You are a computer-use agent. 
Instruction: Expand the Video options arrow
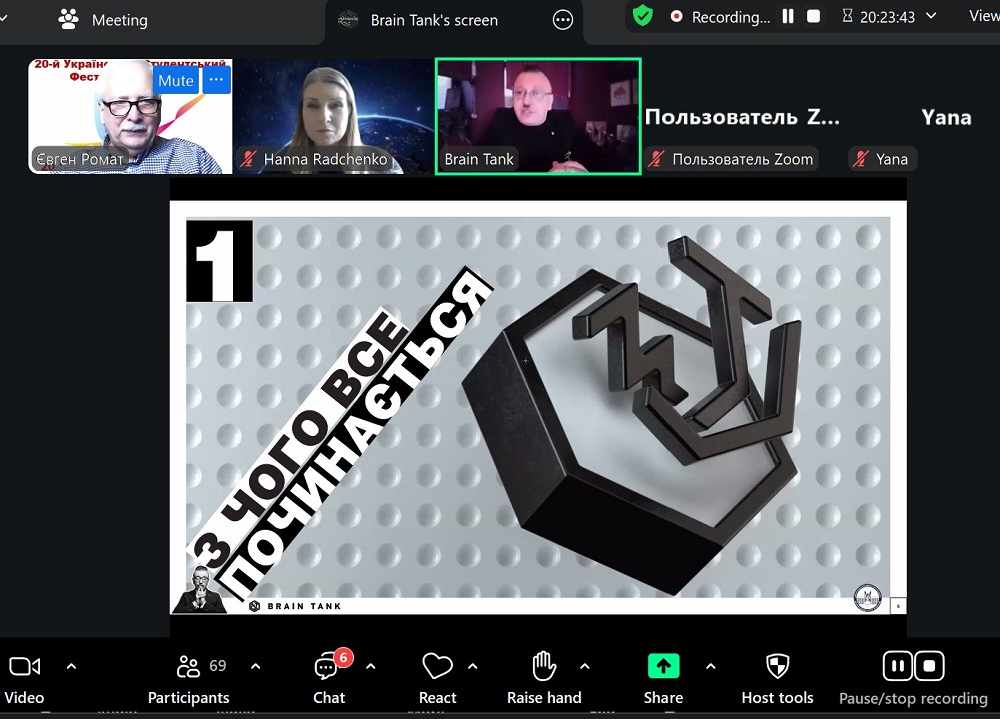71,666
